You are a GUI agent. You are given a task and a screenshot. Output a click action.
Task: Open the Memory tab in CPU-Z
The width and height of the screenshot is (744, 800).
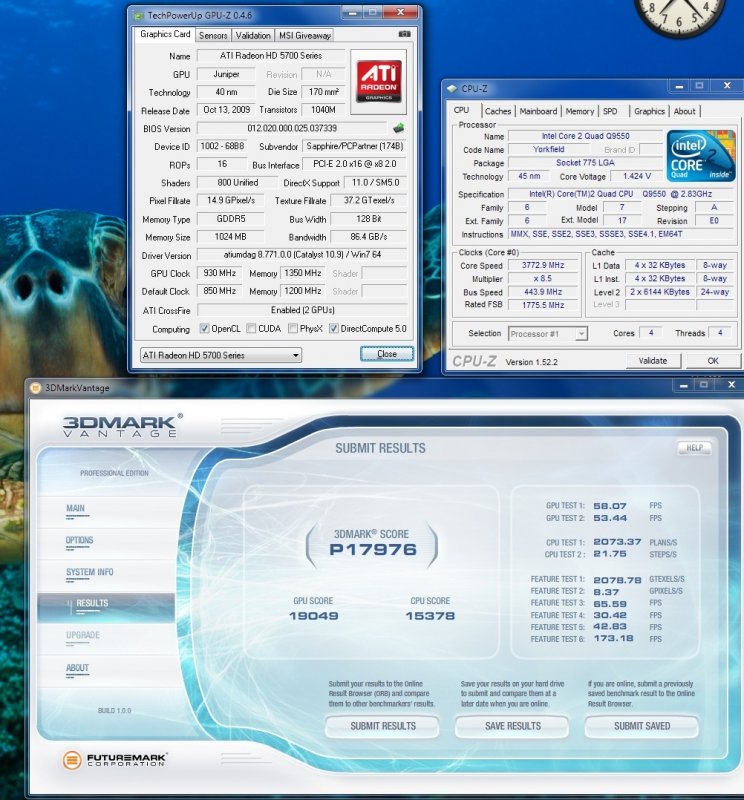tap(580, 111)
